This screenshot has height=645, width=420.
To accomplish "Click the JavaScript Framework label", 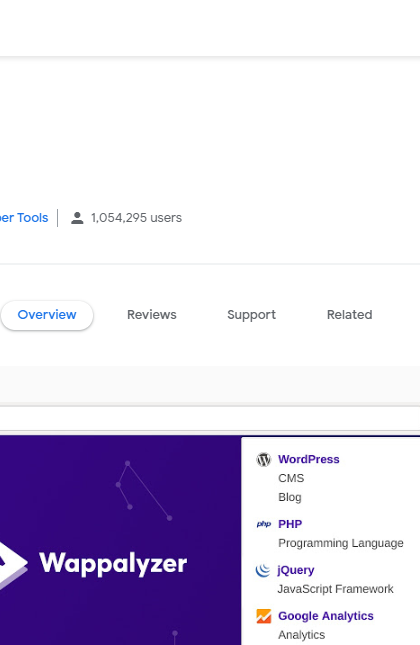I will [336, 589].
